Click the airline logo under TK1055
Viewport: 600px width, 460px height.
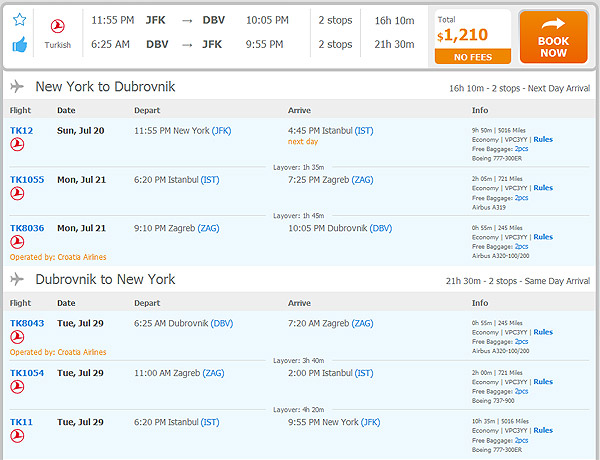click(x=17, y=193)
